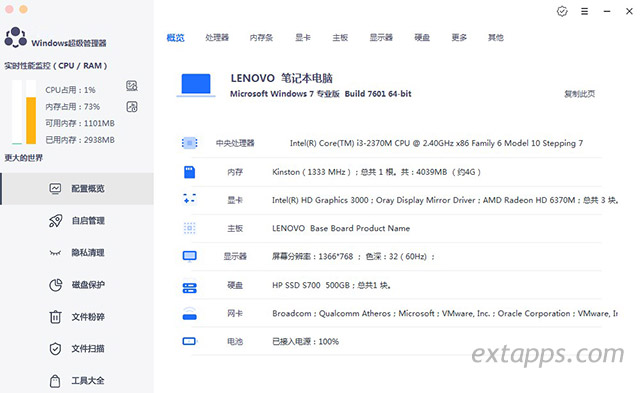Click the 实时性能监控 (CPU / RAM) heading
This screenshot has width=640, height=393.
(56, 66)
